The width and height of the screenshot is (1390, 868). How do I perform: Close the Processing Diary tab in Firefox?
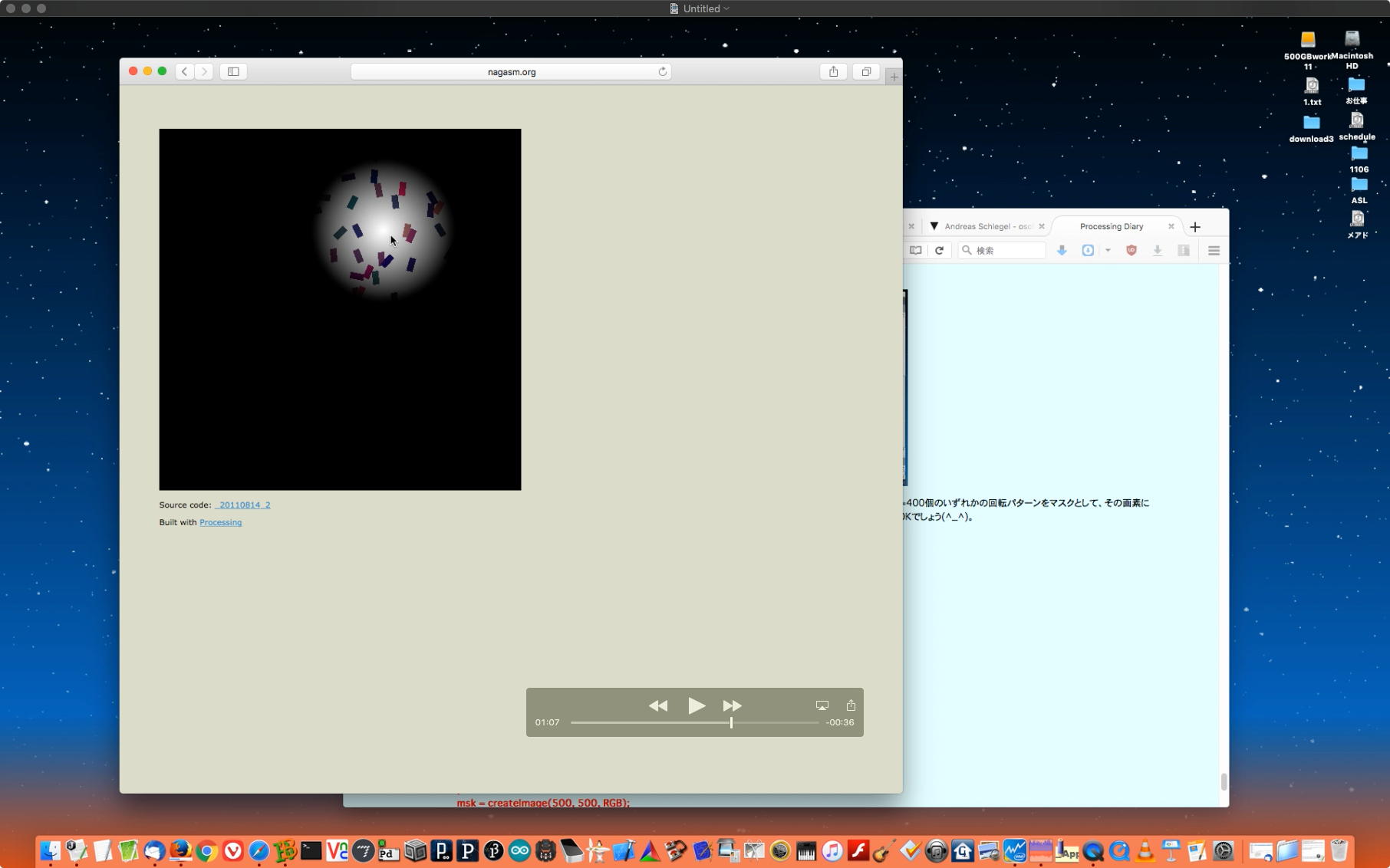[1171, 226]
